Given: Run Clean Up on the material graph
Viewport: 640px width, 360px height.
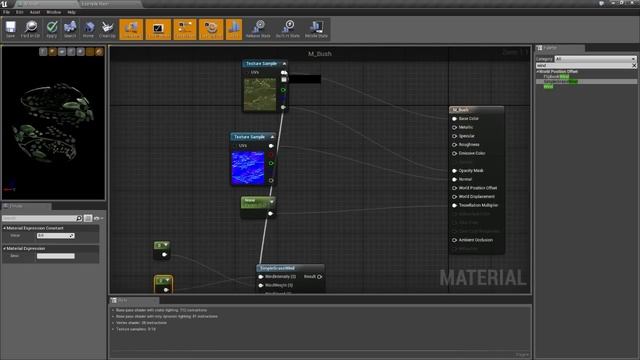Looking at the screenshot, I should 107,29.
